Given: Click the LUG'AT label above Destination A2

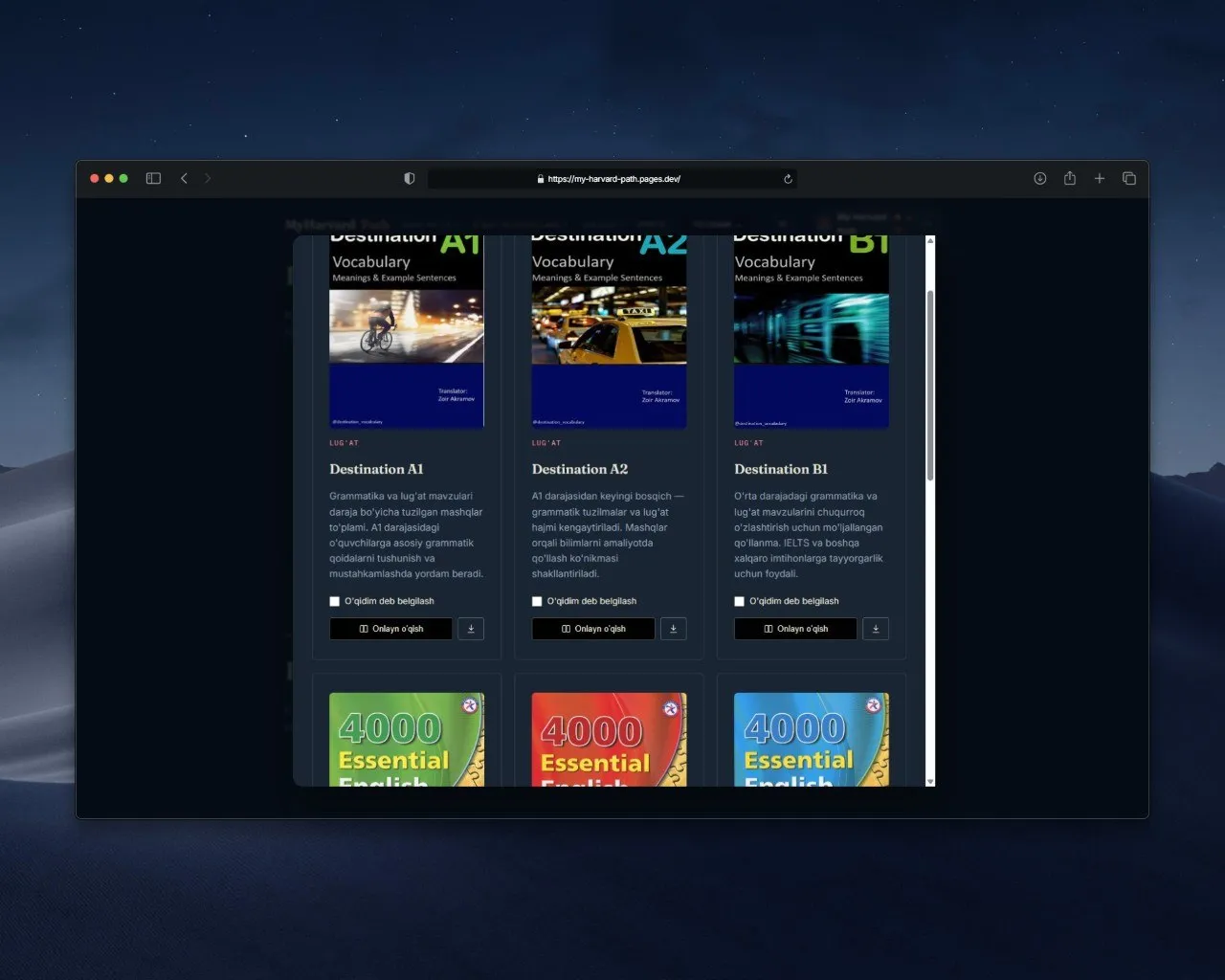Looking at the screenshot, I should (546, 443).
